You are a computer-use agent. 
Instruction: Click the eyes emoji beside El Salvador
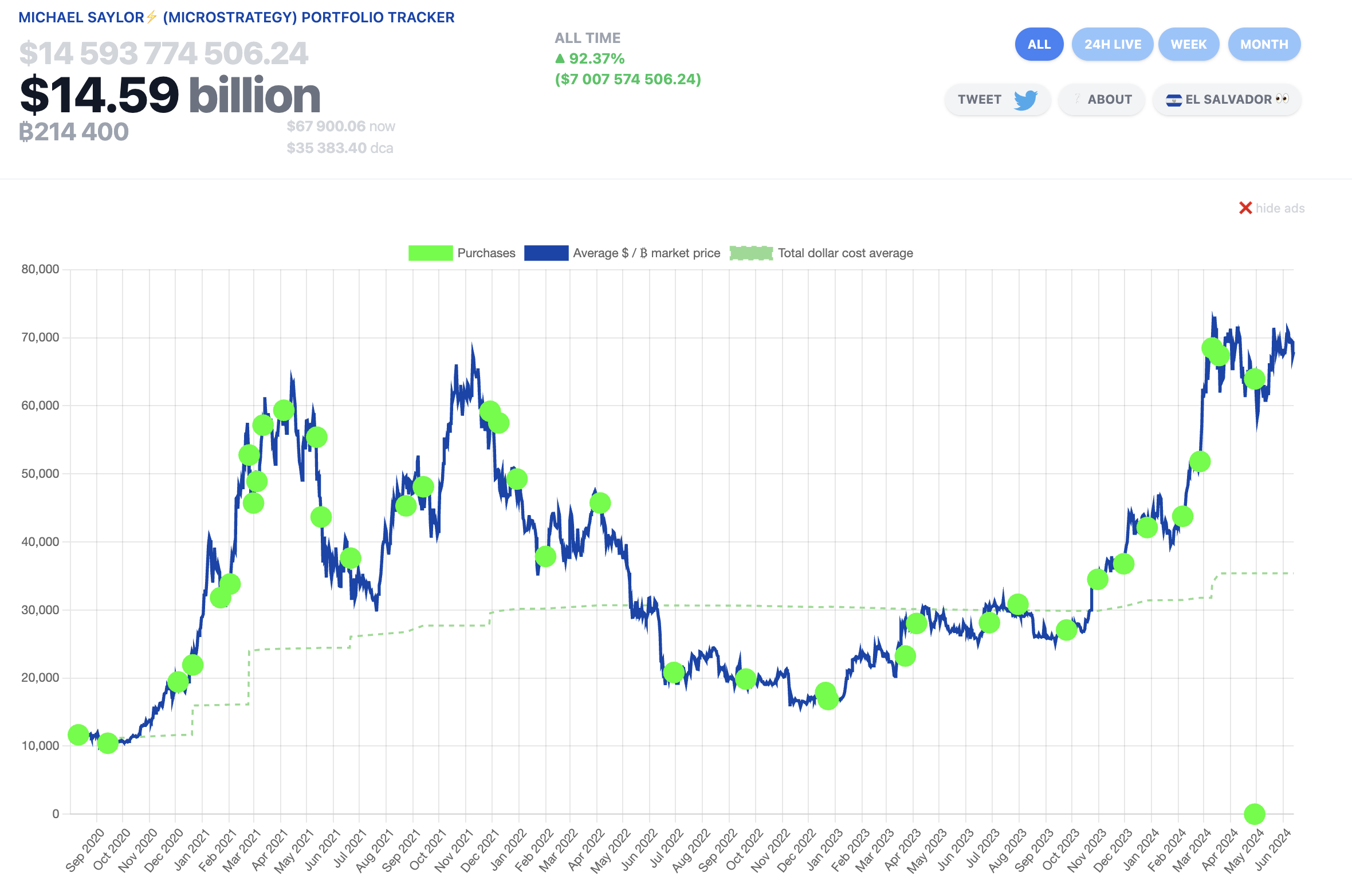click(1282, 99)
